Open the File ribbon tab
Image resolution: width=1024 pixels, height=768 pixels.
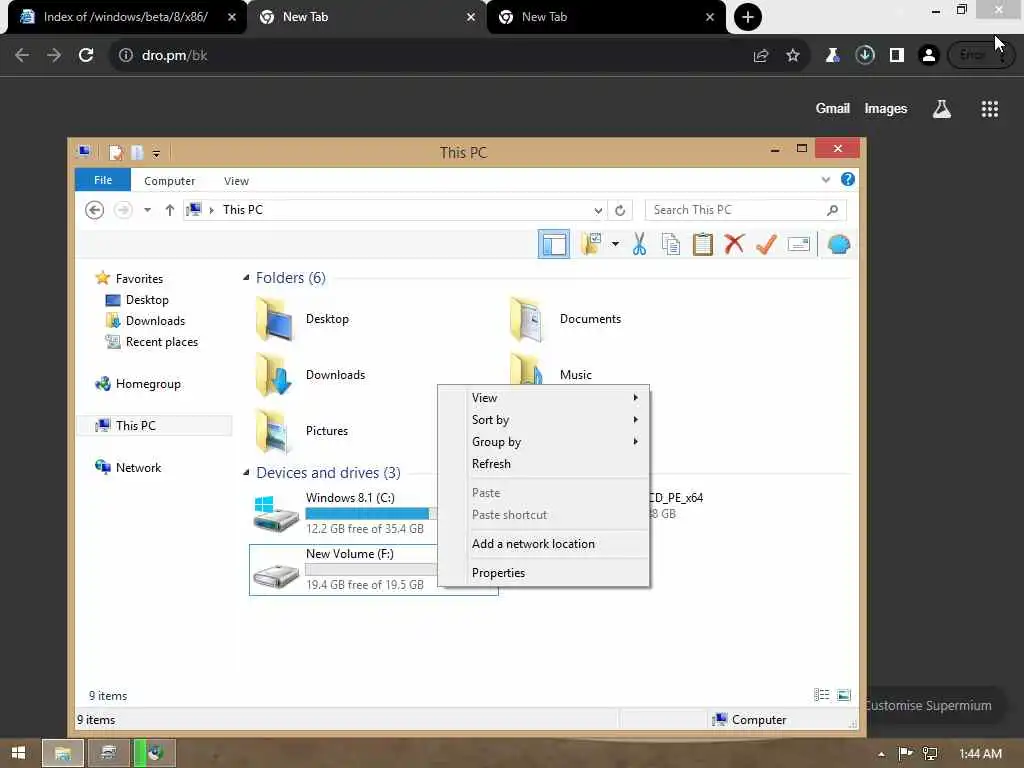(x=103, y=180)
